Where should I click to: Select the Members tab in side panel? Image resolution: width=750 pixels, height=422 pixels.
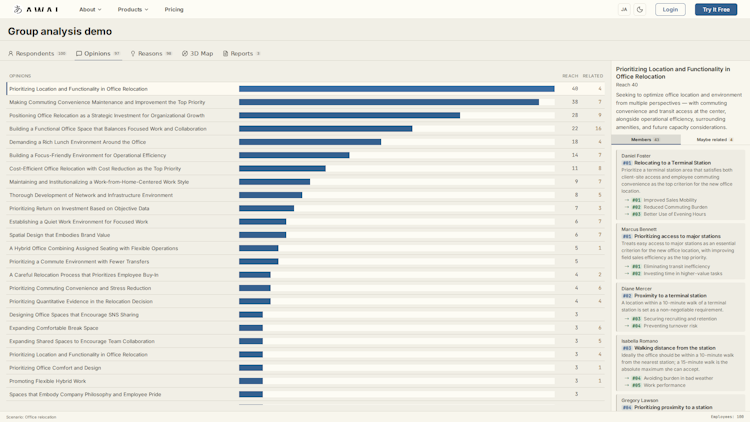click(x=646, y=140)
